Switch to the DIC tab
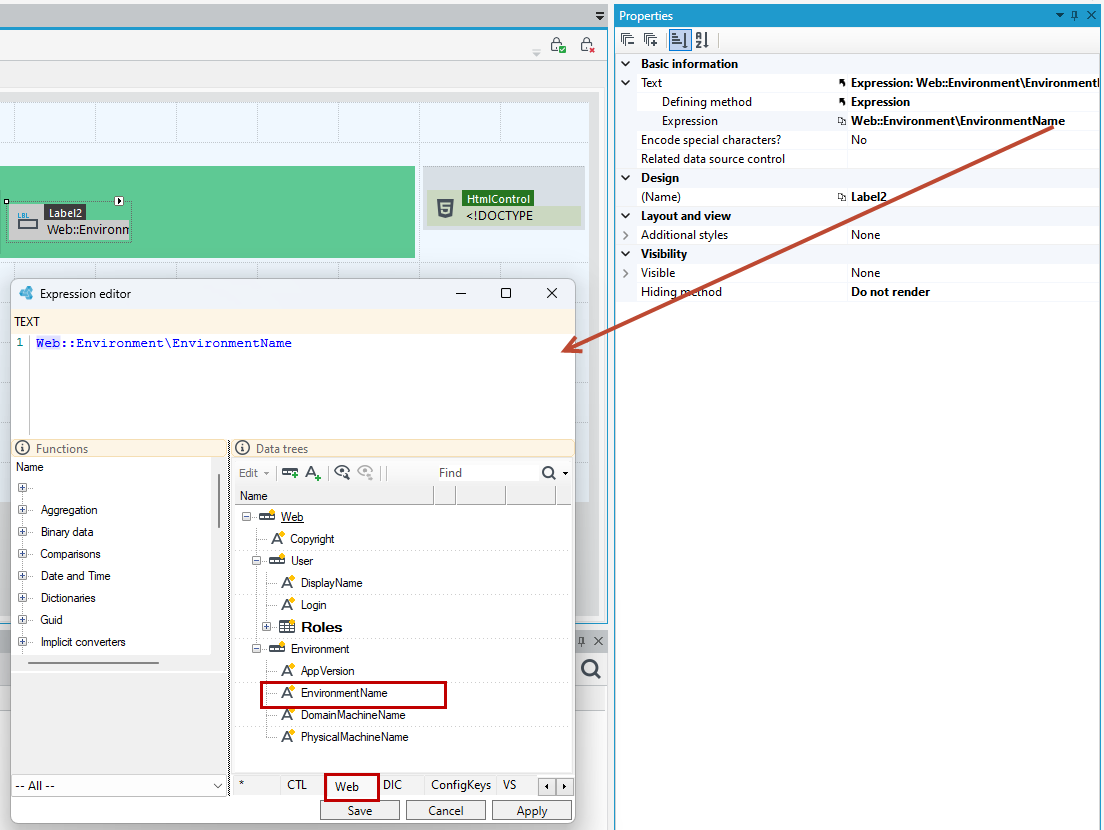 393,785
